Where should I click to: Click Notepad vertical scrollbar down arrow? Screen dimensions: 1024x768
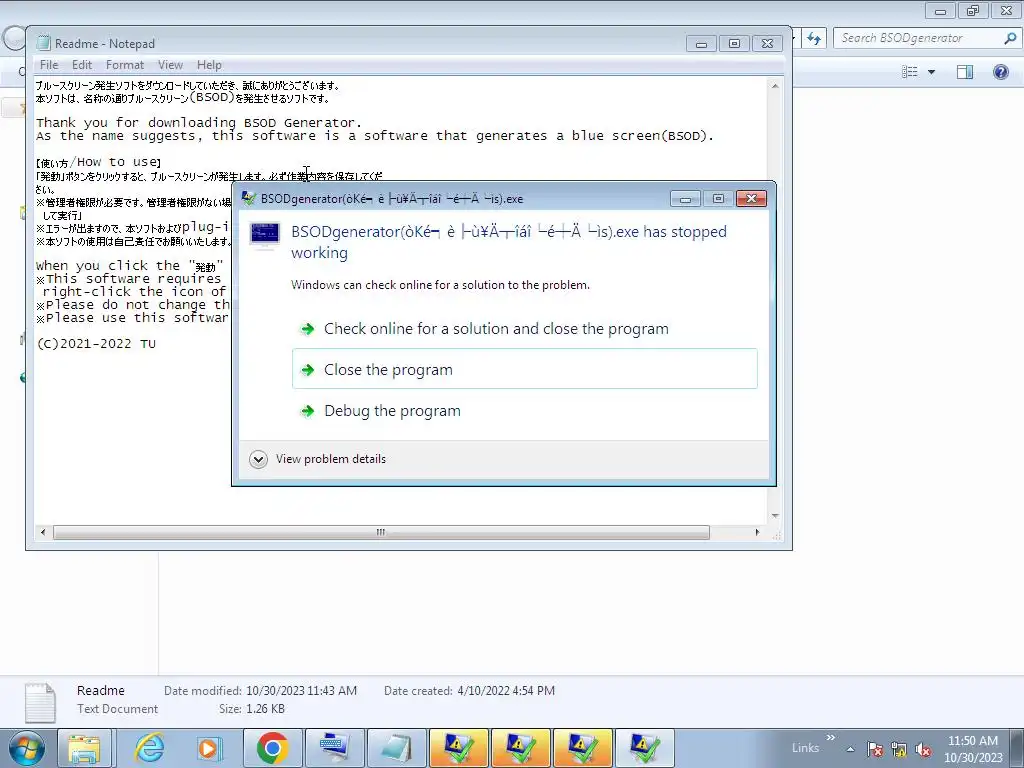pyautogui.click(x=775, y=516)
